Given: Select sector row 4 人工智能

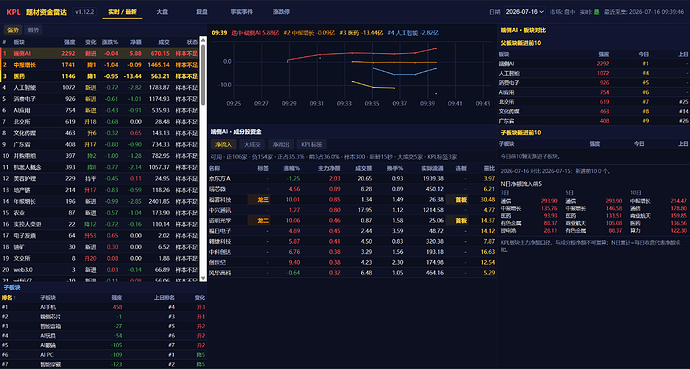Looking at the screenshot, I should pos(100,88).
